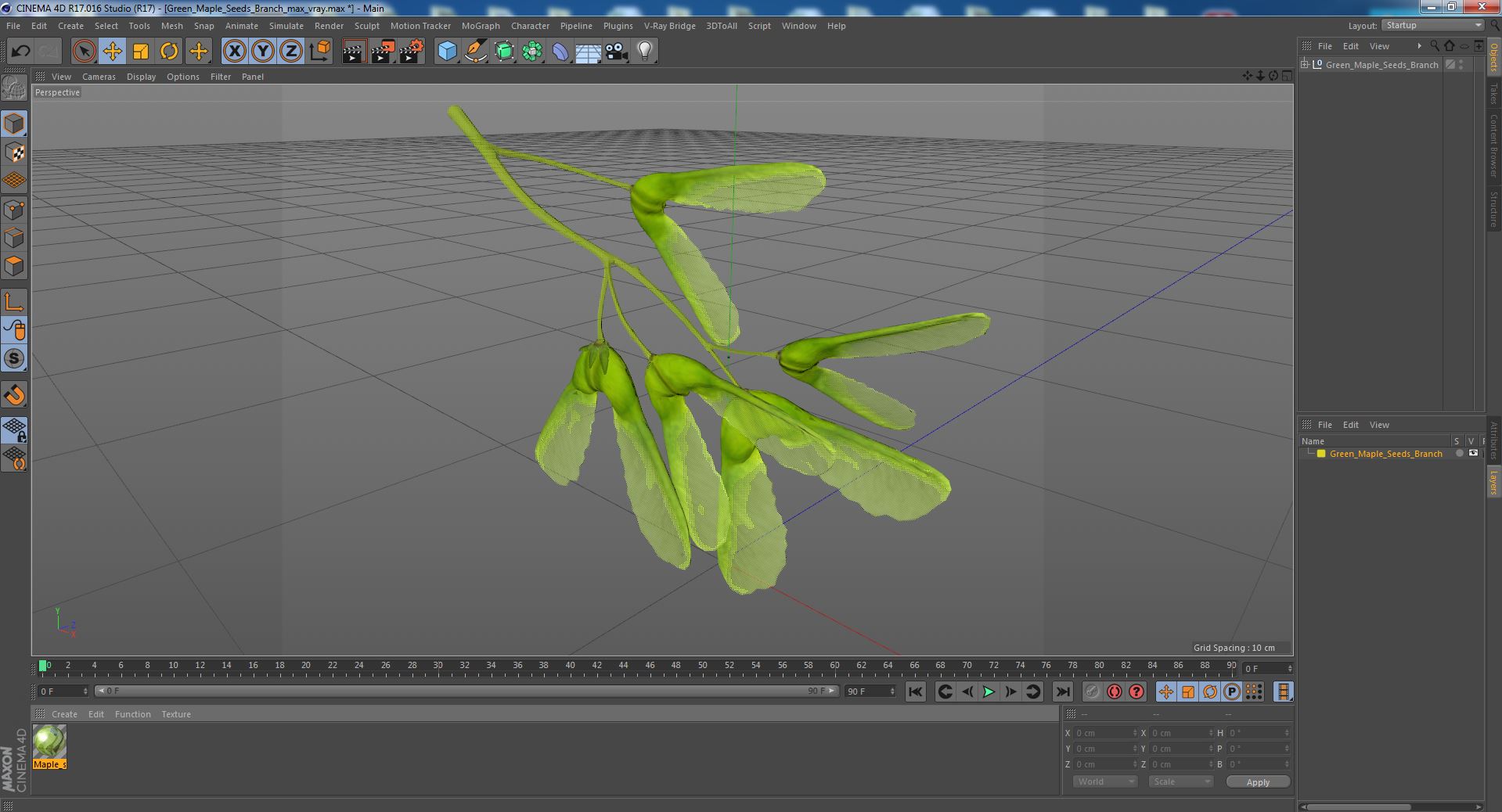Click Object manager File menu
1502x812 pixels.
coord(1324,46)
